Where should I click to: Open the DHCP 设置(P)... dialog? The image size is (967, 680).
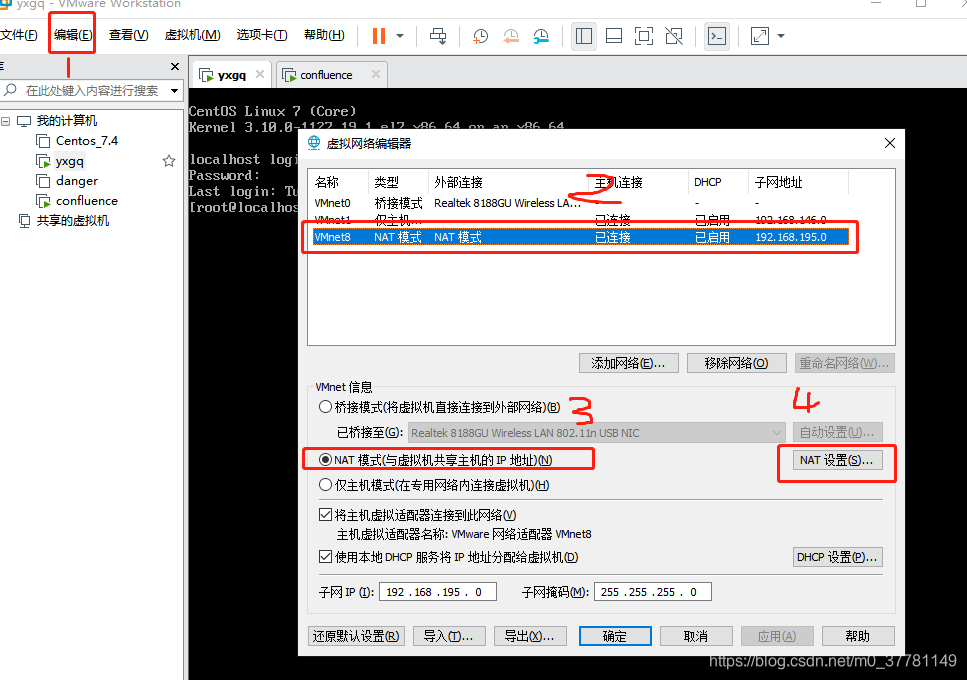tap(837, 557)
